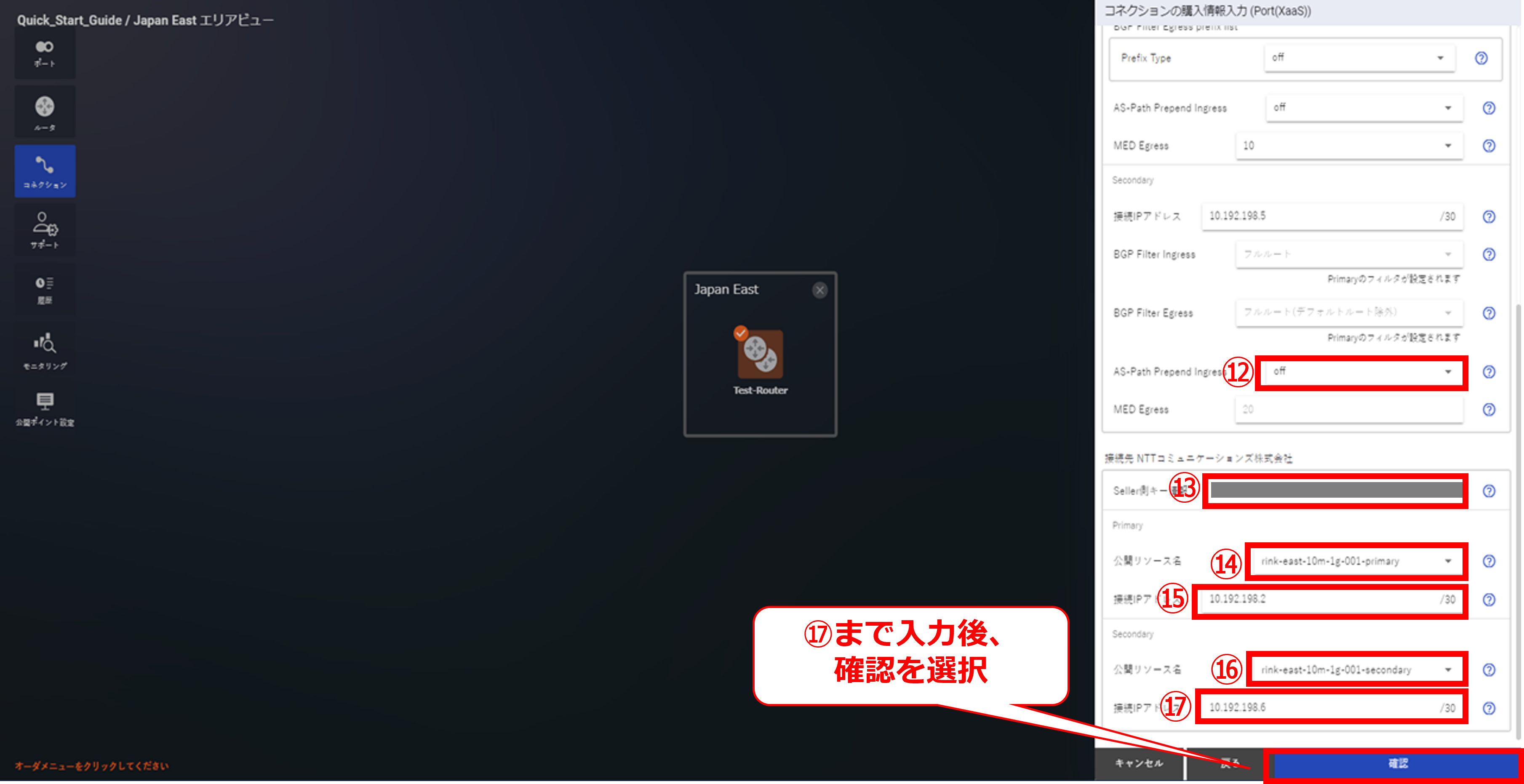
Task: Open the サポート (Support) sidebar icon
Action: tap(45, 229)
